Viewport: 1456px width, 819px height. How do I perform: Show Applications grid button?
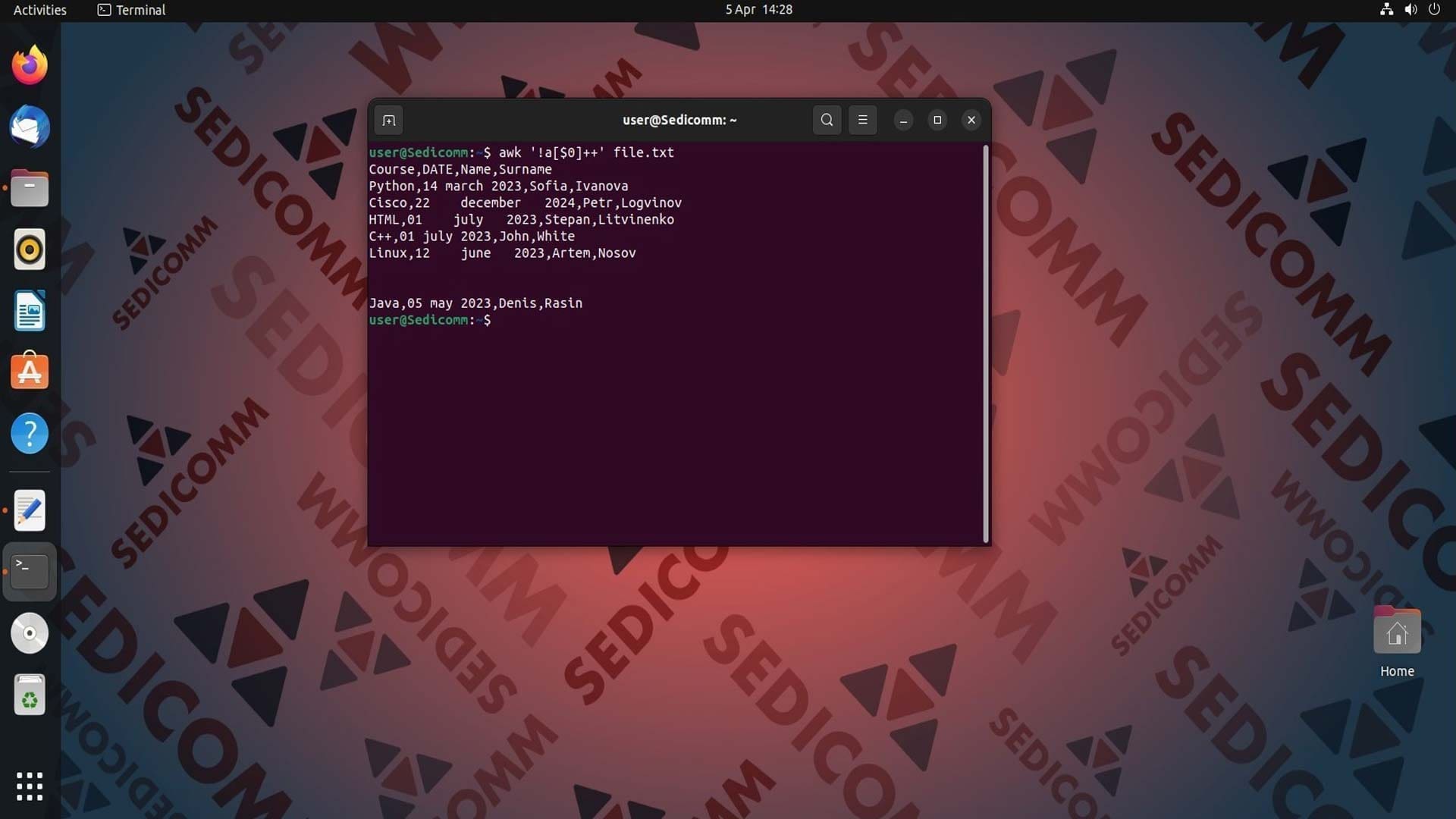click(x=30, y=786)
